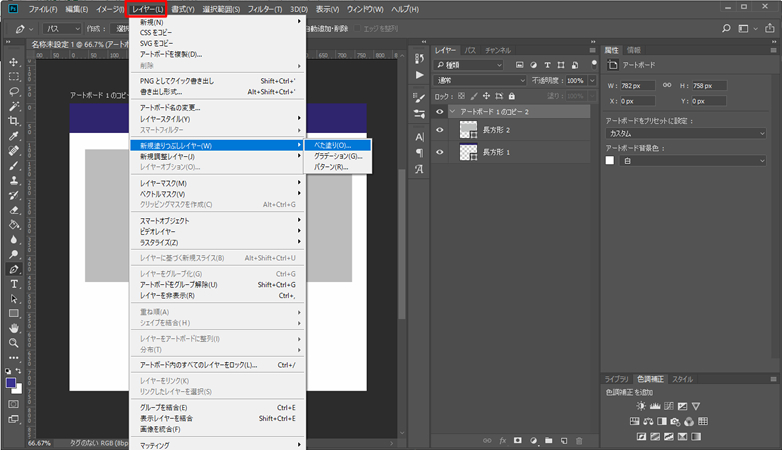Select the Crop tool

coord(14,121)
